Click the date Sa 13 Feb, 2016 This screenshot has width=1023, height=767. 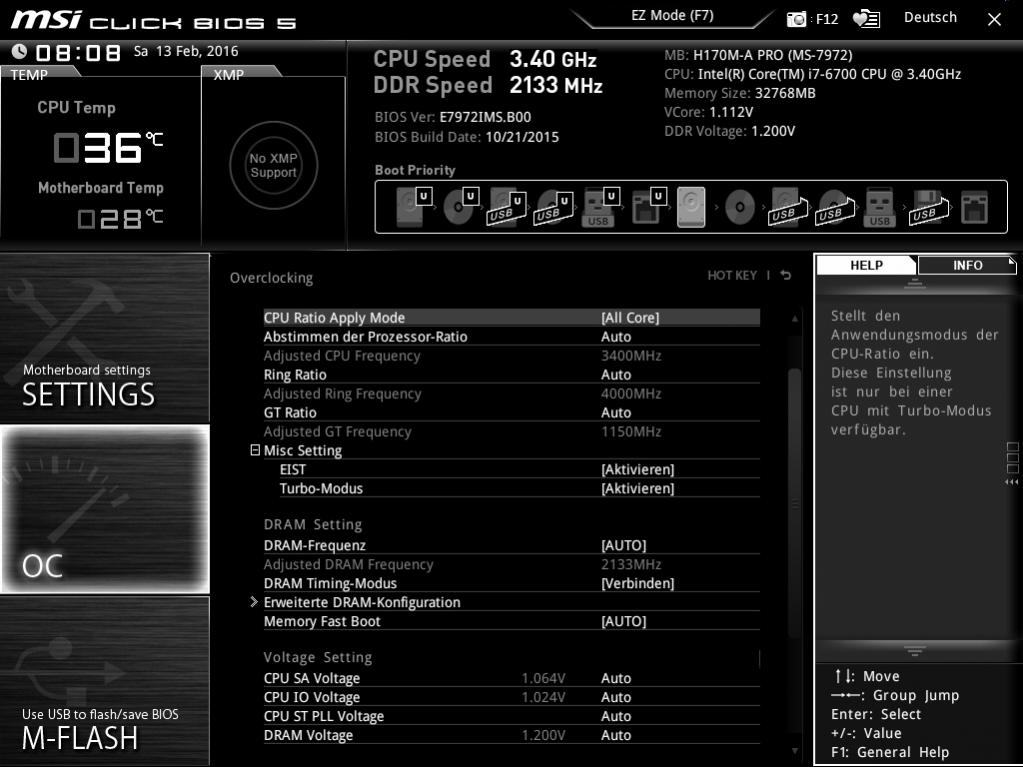pyautogui.click(x=186, y=51)
